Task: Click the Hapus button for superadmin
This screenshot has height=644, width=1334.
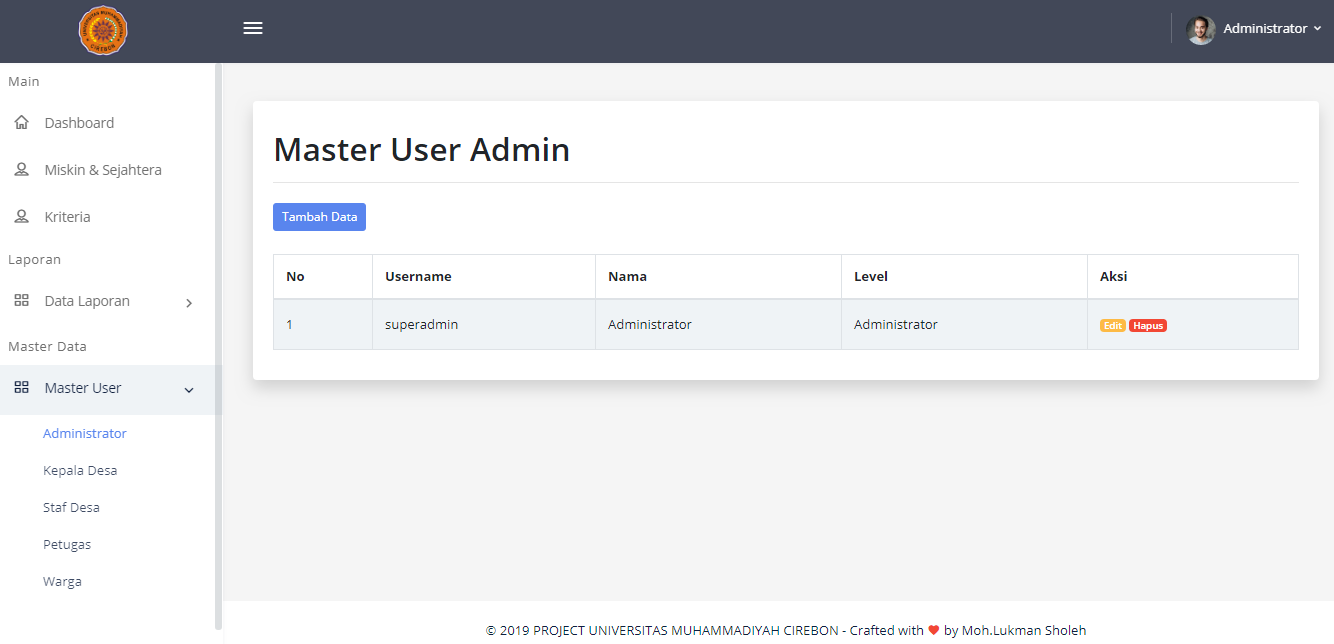Action: (1147, 325)
